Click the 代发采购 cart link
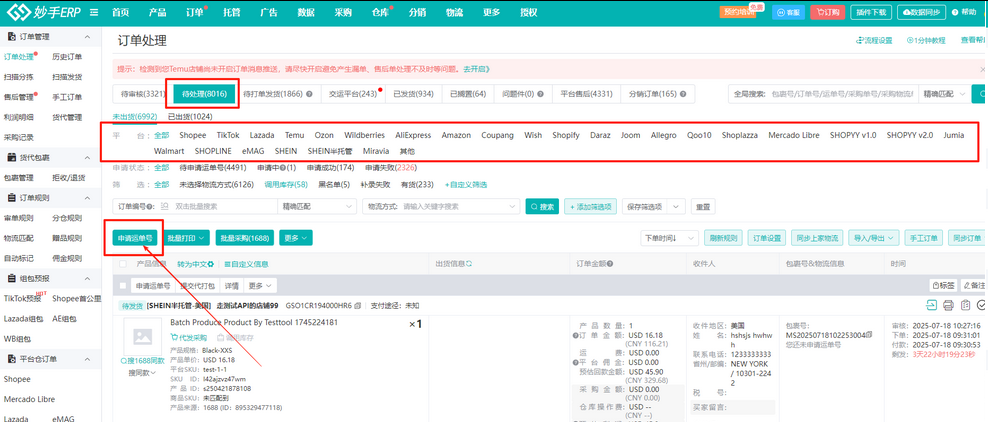This screenshot has width=988, height=422. click(x=189, y=338)
